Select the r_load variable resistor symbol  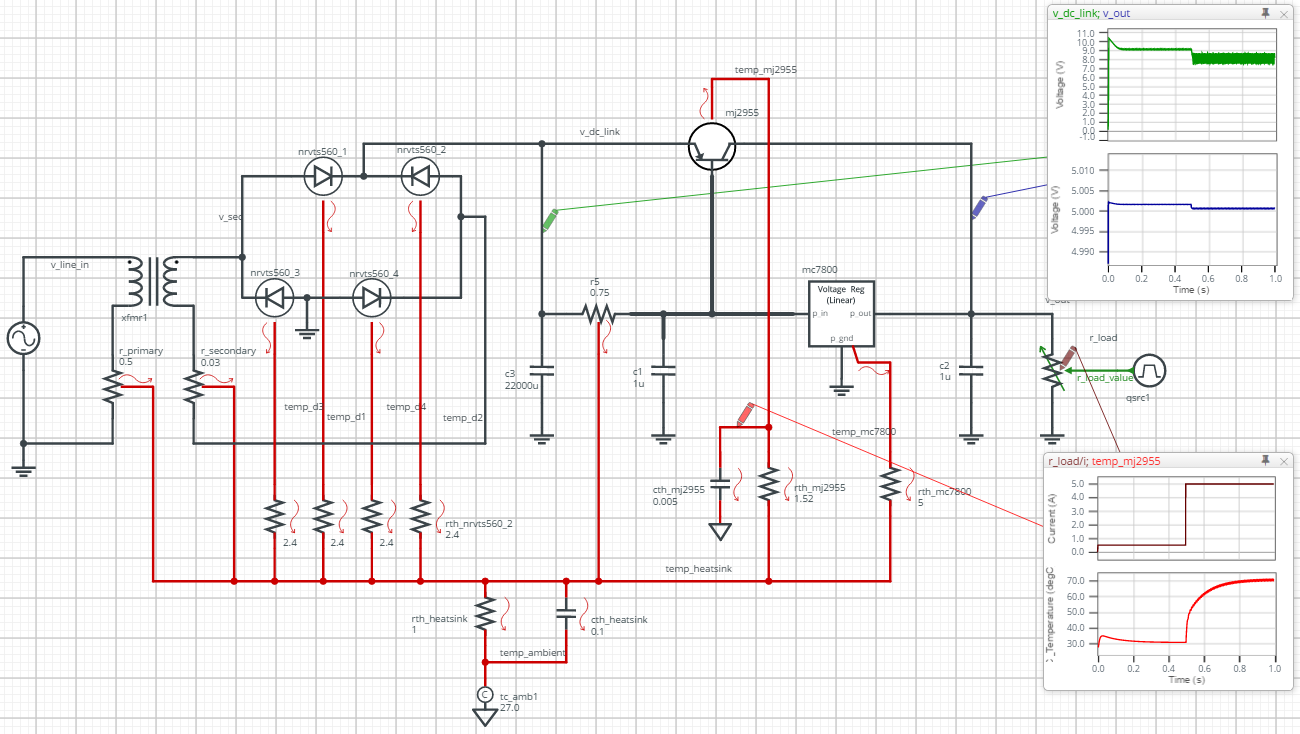pyautogui.click(x=1050, y=369)
